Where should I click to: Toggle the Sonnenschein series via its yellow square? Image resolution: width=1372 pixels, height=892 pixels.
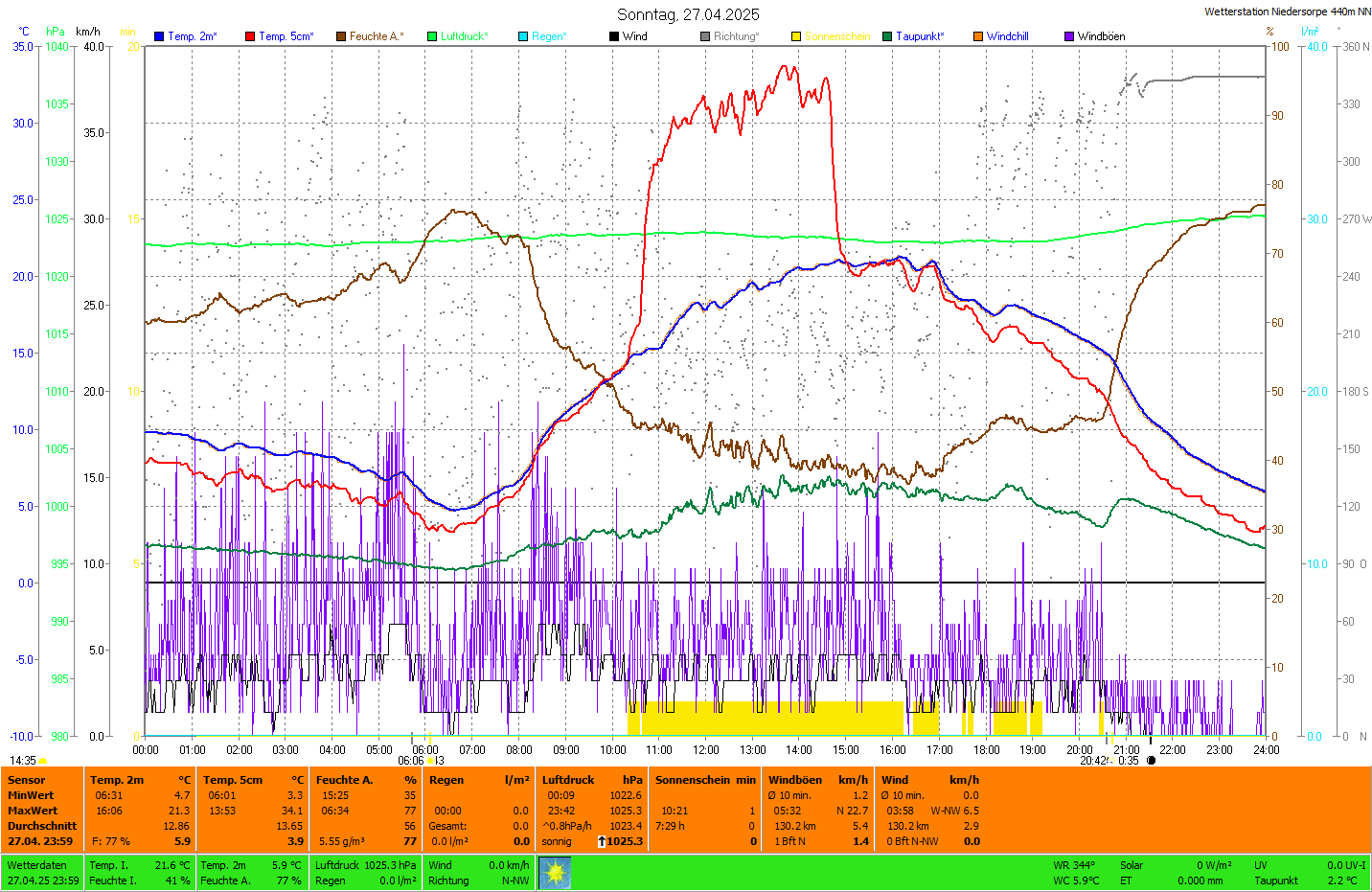pyautogui.click(x=796, y=36)
